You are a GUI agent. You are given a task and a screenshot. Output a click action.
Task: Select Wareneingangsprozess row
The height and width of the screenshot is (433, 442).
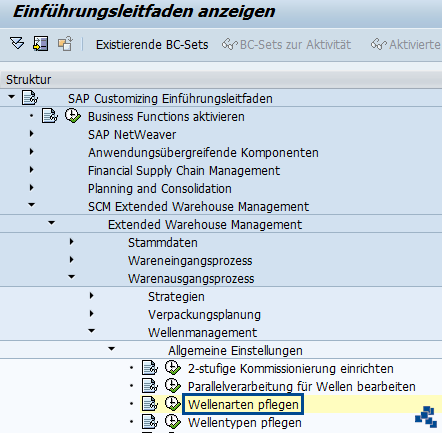click(x=190, y=261)
